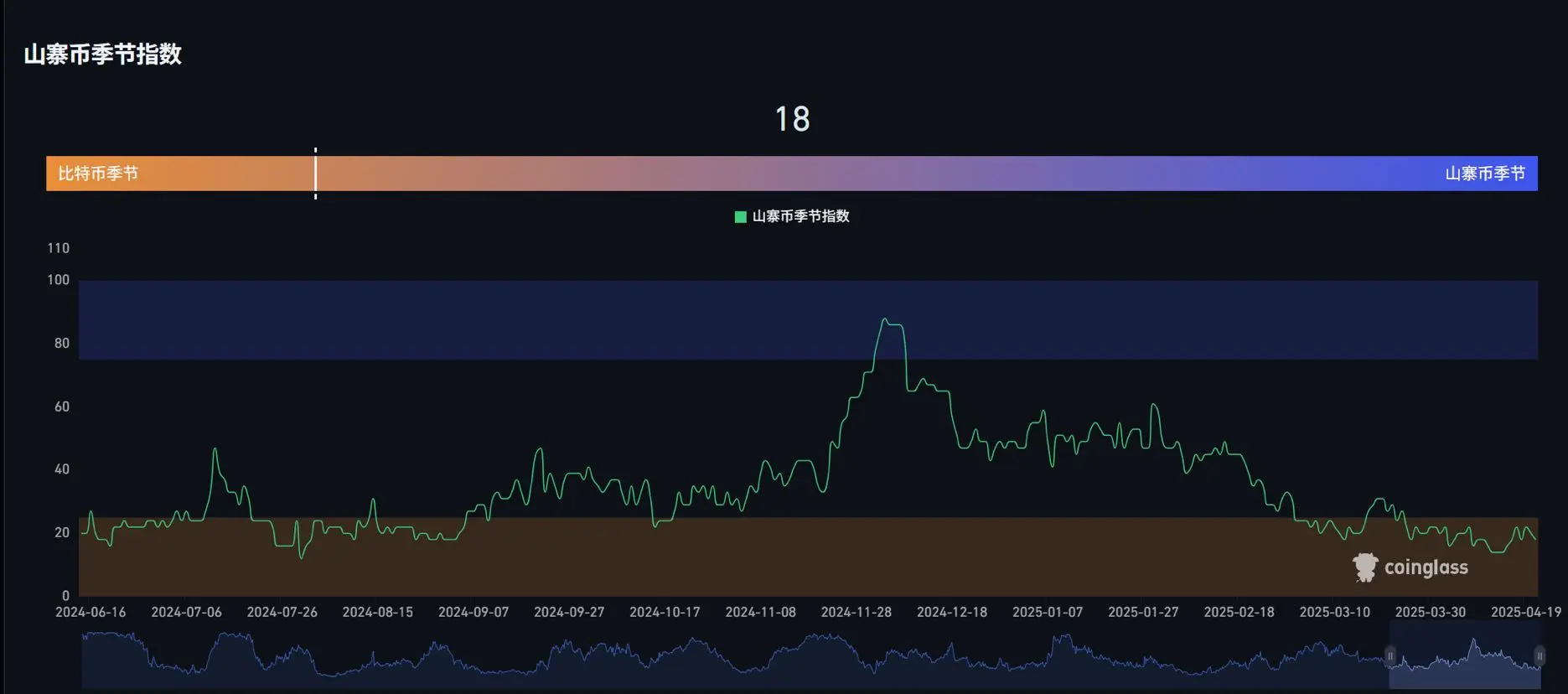Click the 山寨币季节 label on the bar
The width and height of the screenshot is (1568, 694).
[1485, 173]
